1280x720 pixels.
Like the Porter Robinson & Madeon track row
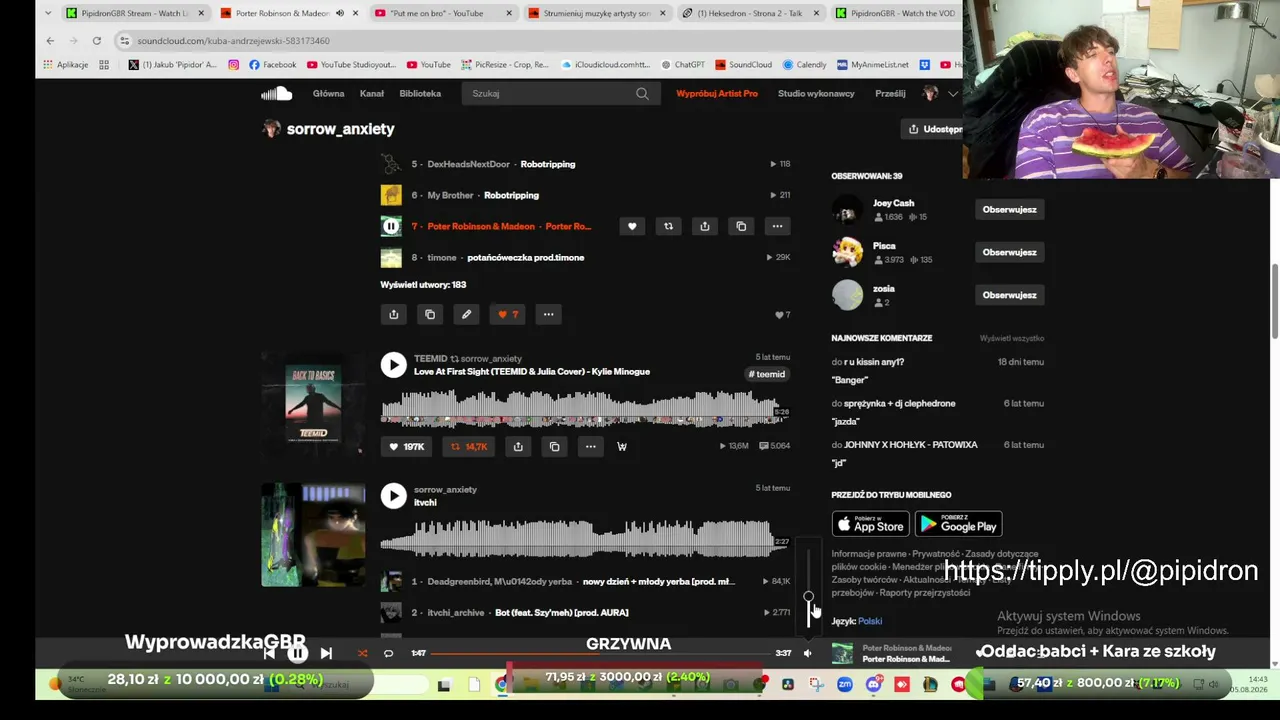coord(632,226)
